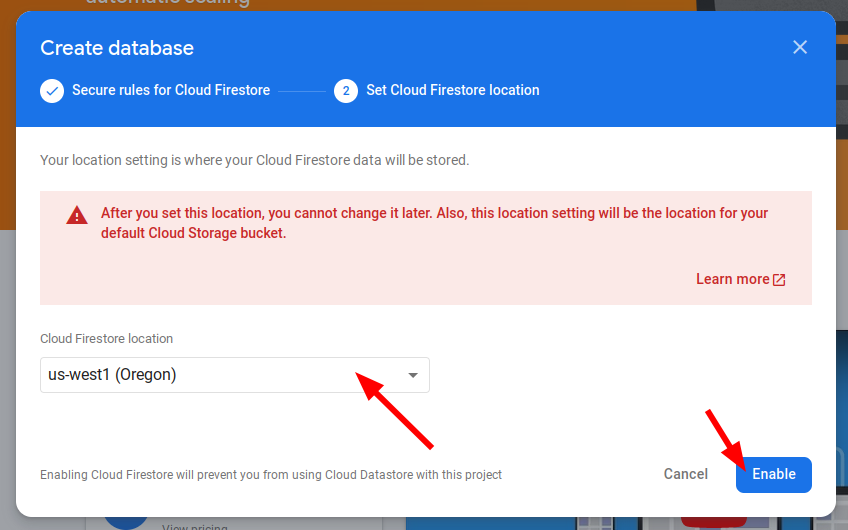Click the Cloud Firestore location label
The image size is (848, 530).
[107, 339]
